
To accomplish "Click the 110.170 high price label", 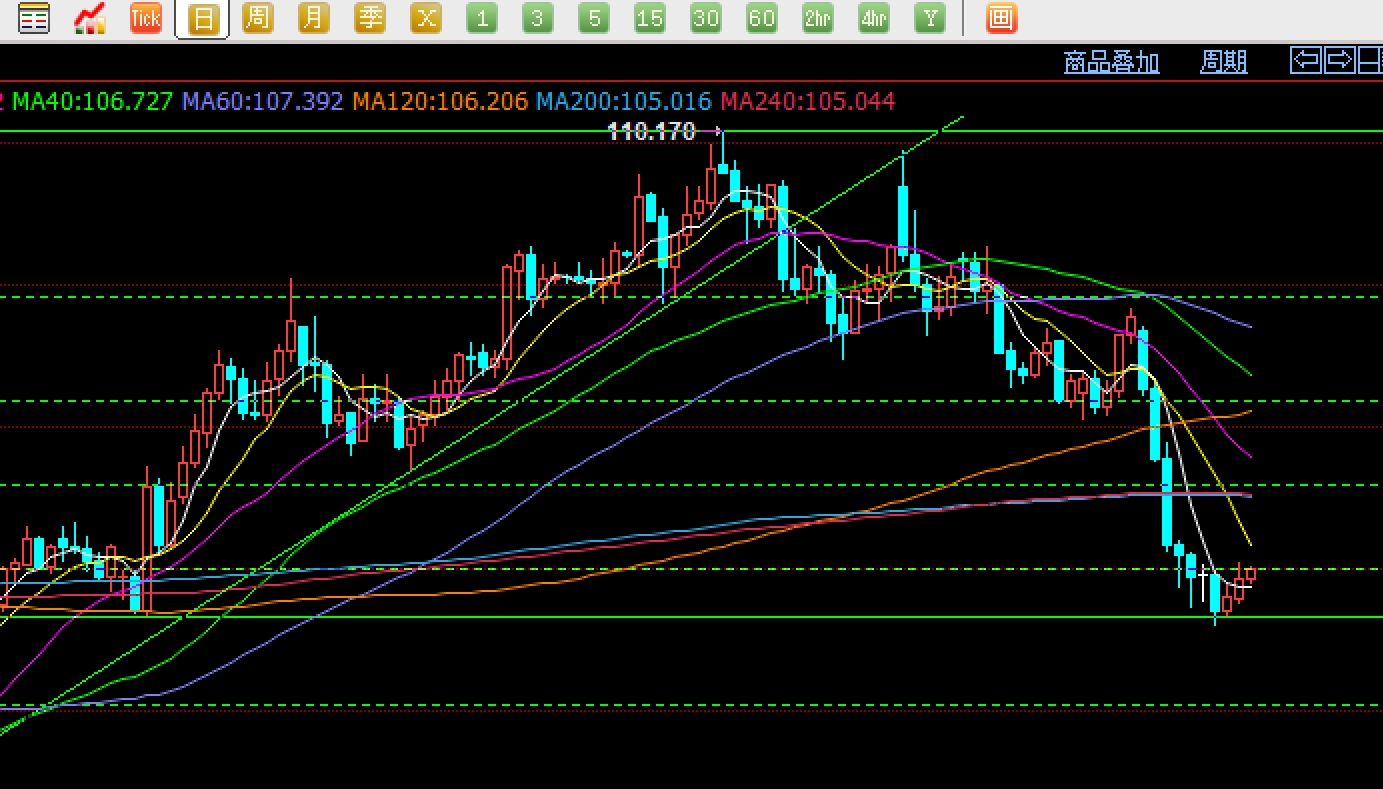I will 651,131.
